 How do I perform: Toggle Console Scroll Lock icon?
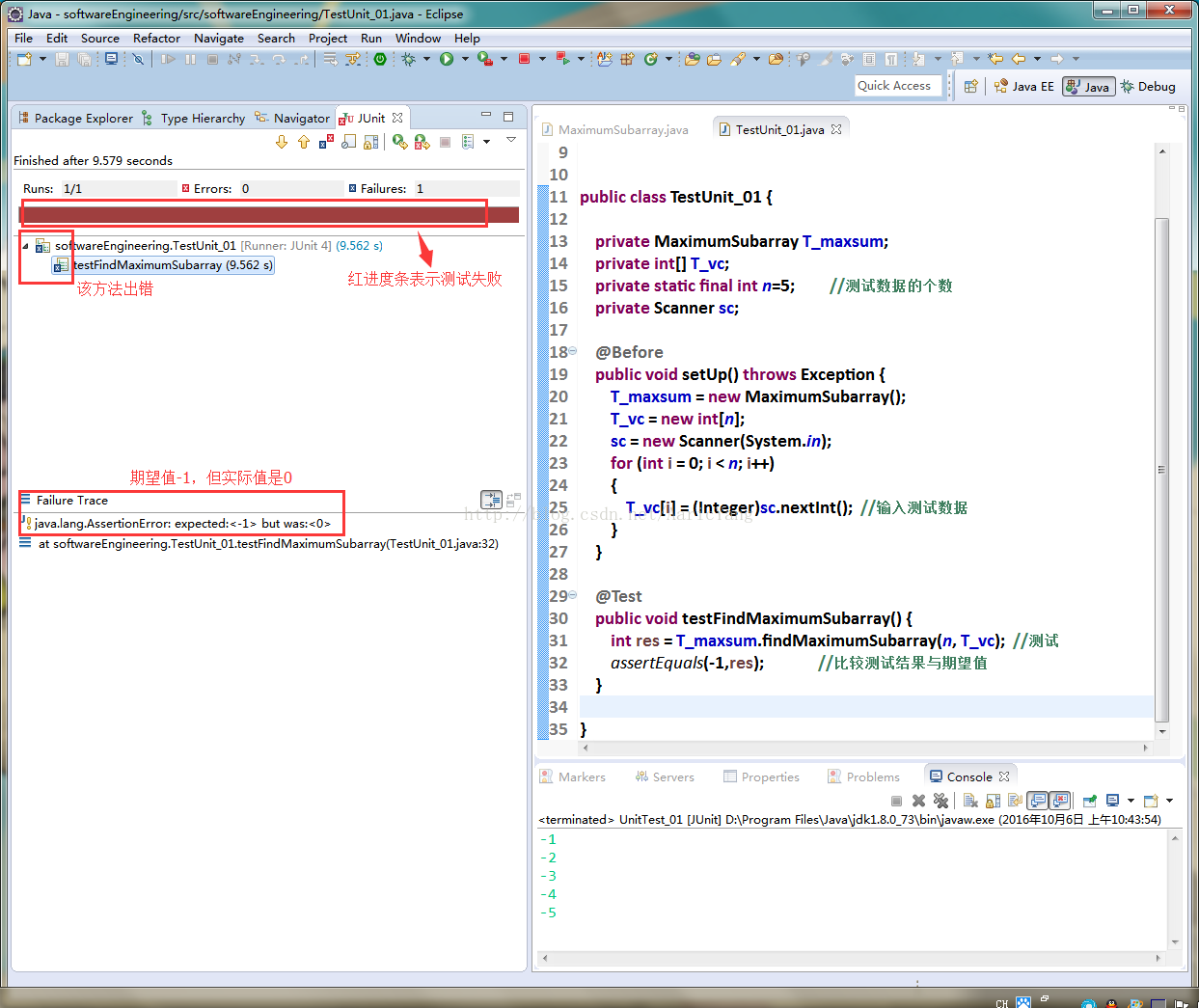click(993, 801)
